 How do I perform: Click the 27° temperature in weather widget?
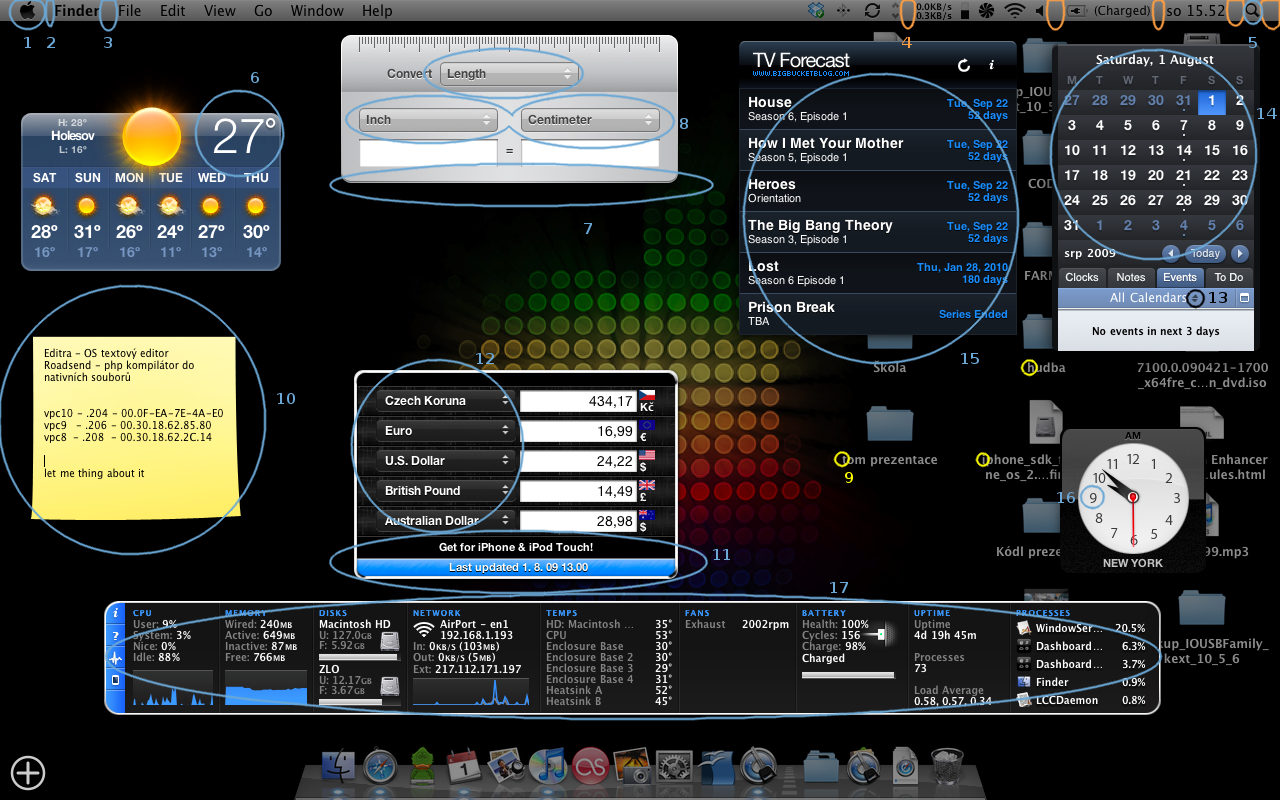[x=244, y=136]
